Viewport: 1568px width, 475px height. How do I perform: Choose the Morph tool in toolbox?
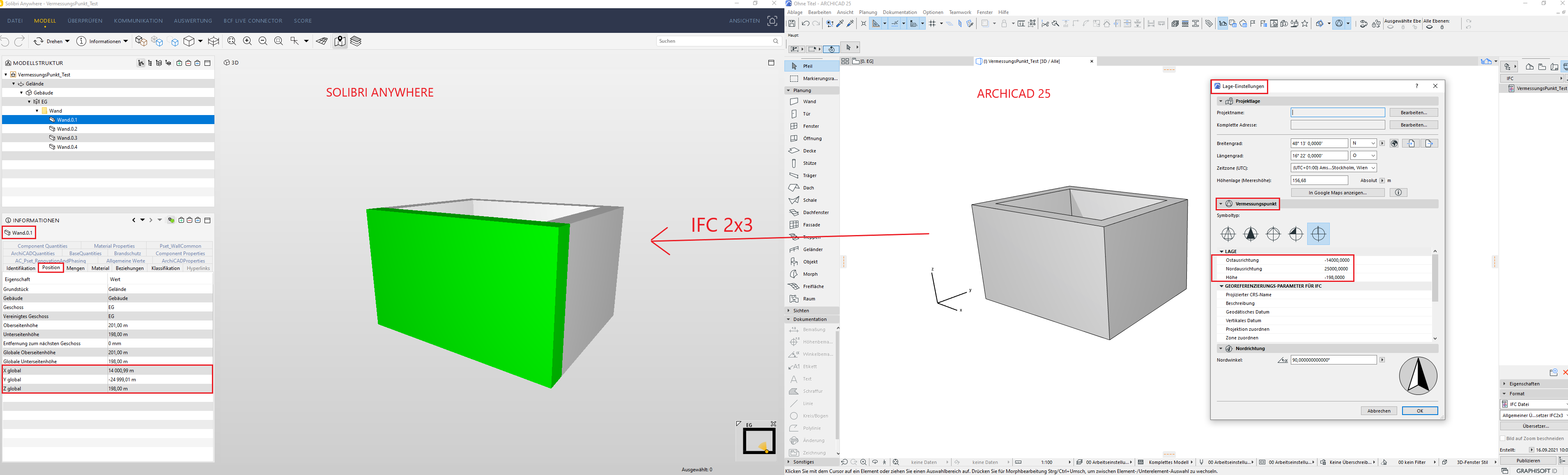point(809,274)
